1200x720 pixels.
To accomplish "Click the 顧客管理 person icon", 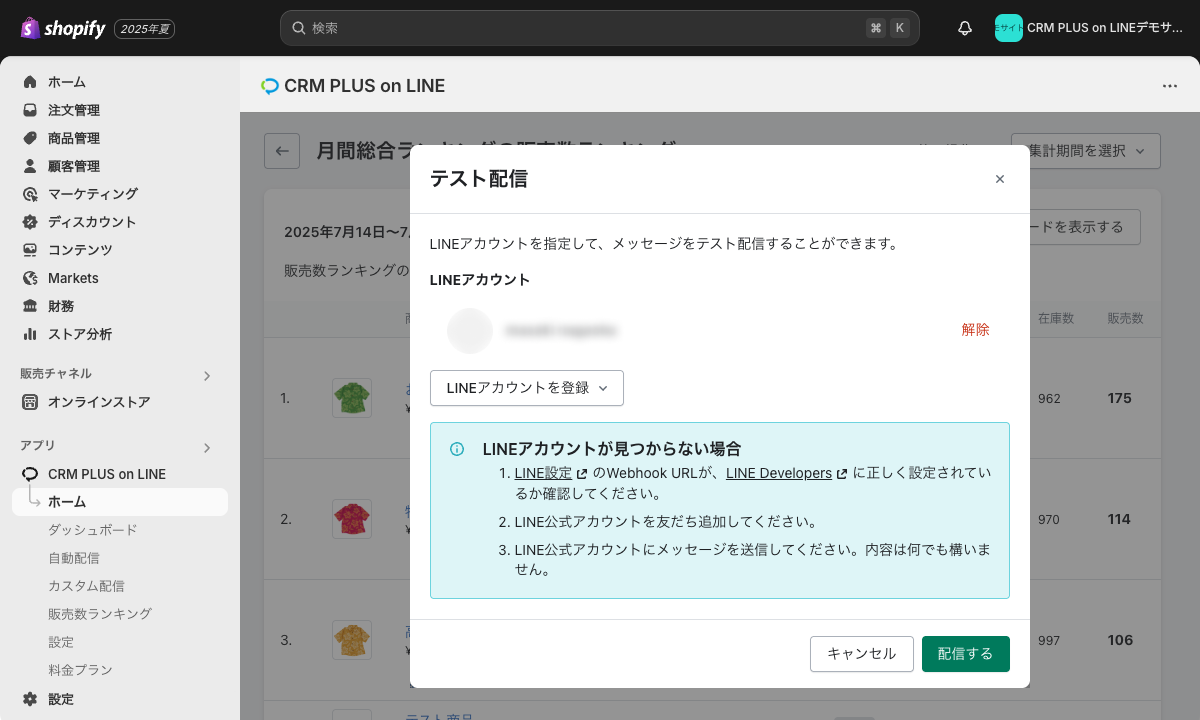I will click(x=30, y=166).
